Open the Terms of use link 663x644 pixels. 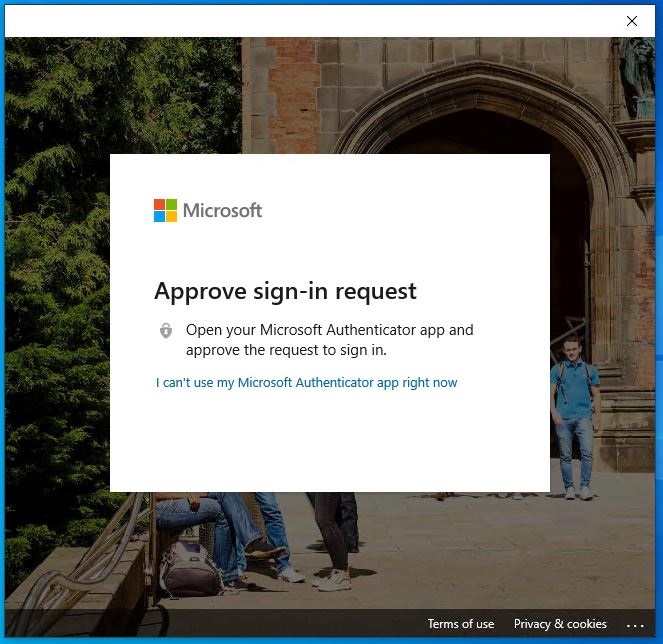pos(460,624)
